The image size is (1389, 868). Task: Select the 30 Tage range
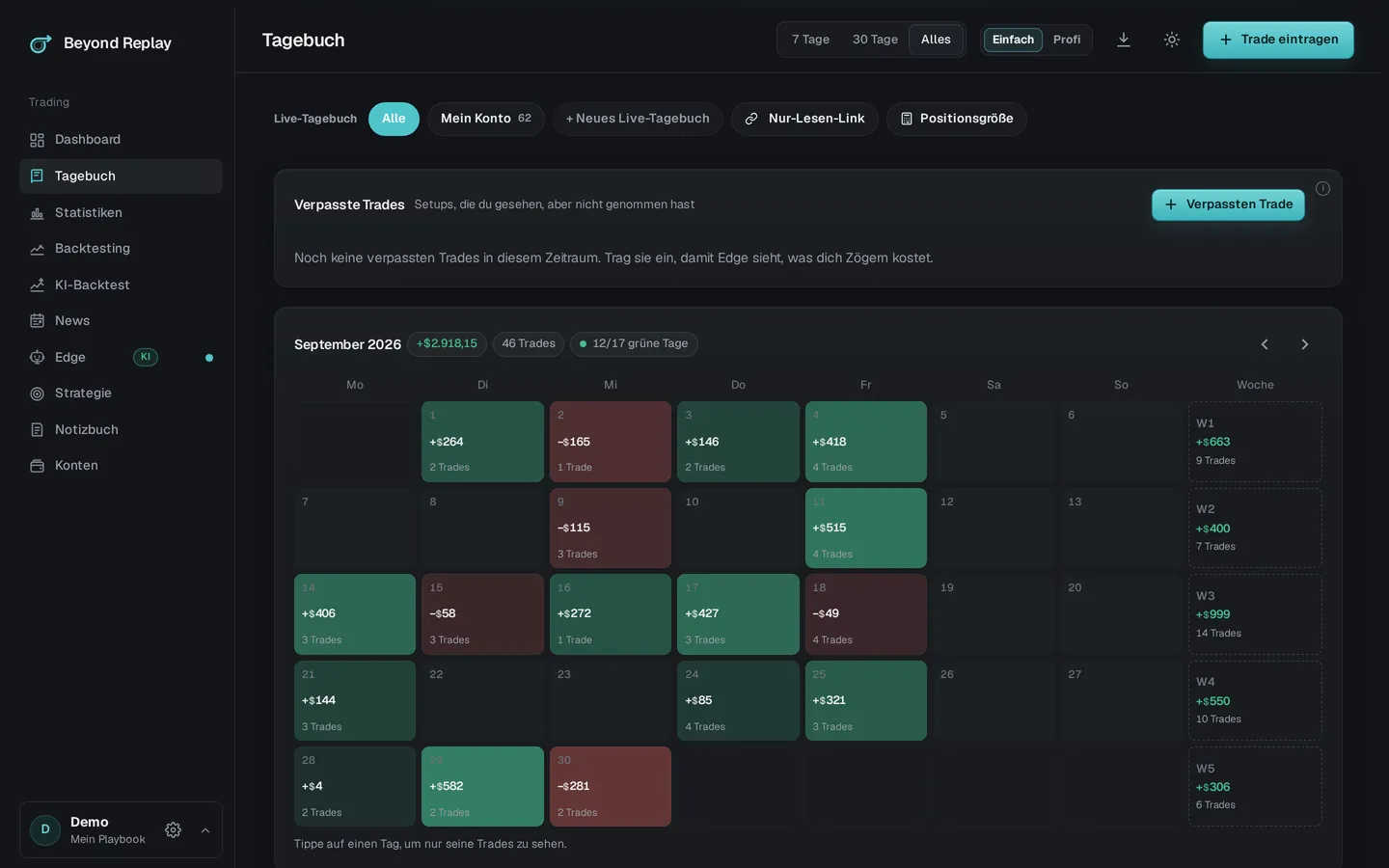[x=875, y=40]
